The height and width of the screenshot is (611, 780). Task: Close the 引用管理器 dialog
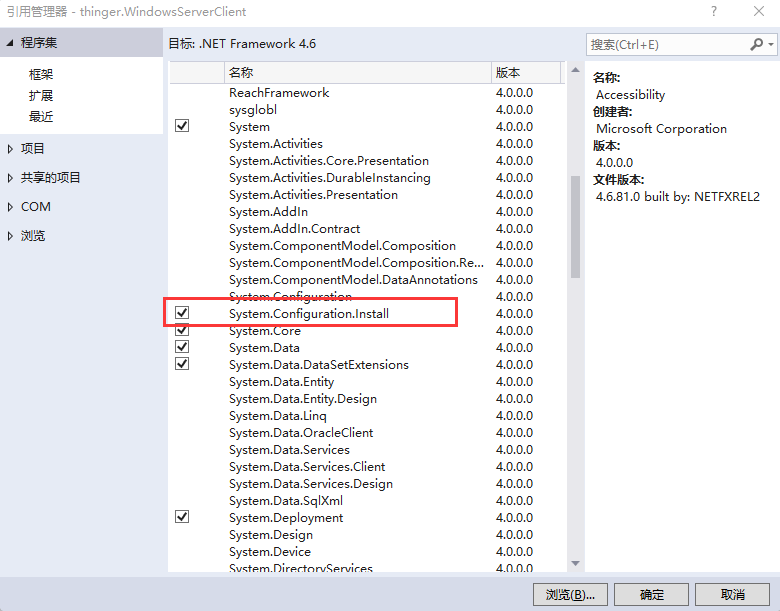[x=759, y=11]
